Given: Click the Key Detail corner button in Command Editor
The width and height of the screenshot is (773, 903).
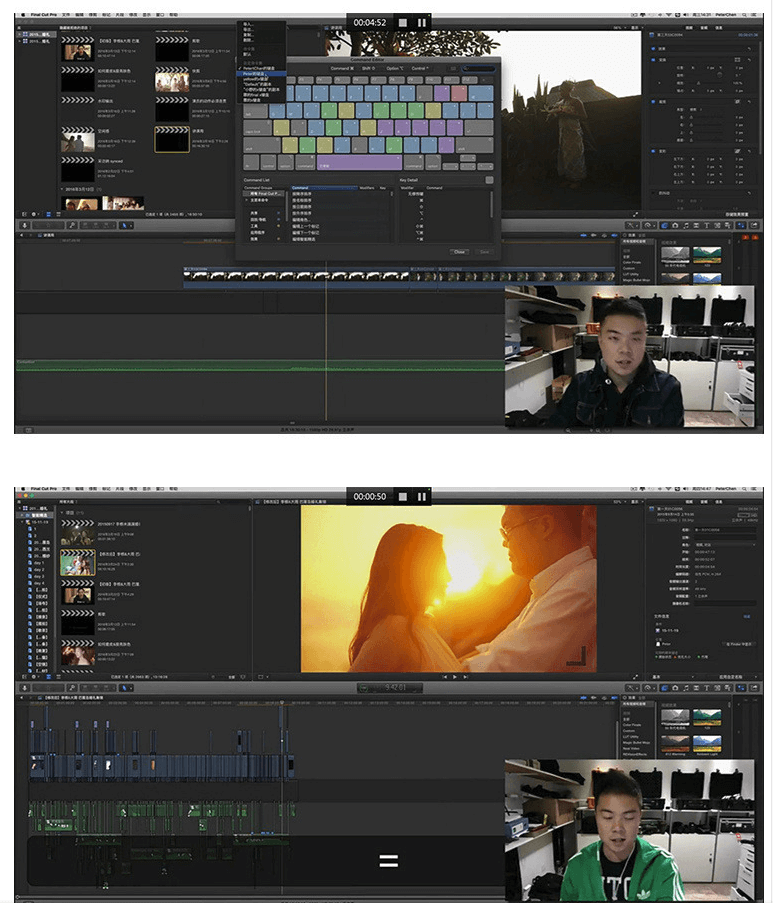Looking at the screenshot, I should point(489,180).
